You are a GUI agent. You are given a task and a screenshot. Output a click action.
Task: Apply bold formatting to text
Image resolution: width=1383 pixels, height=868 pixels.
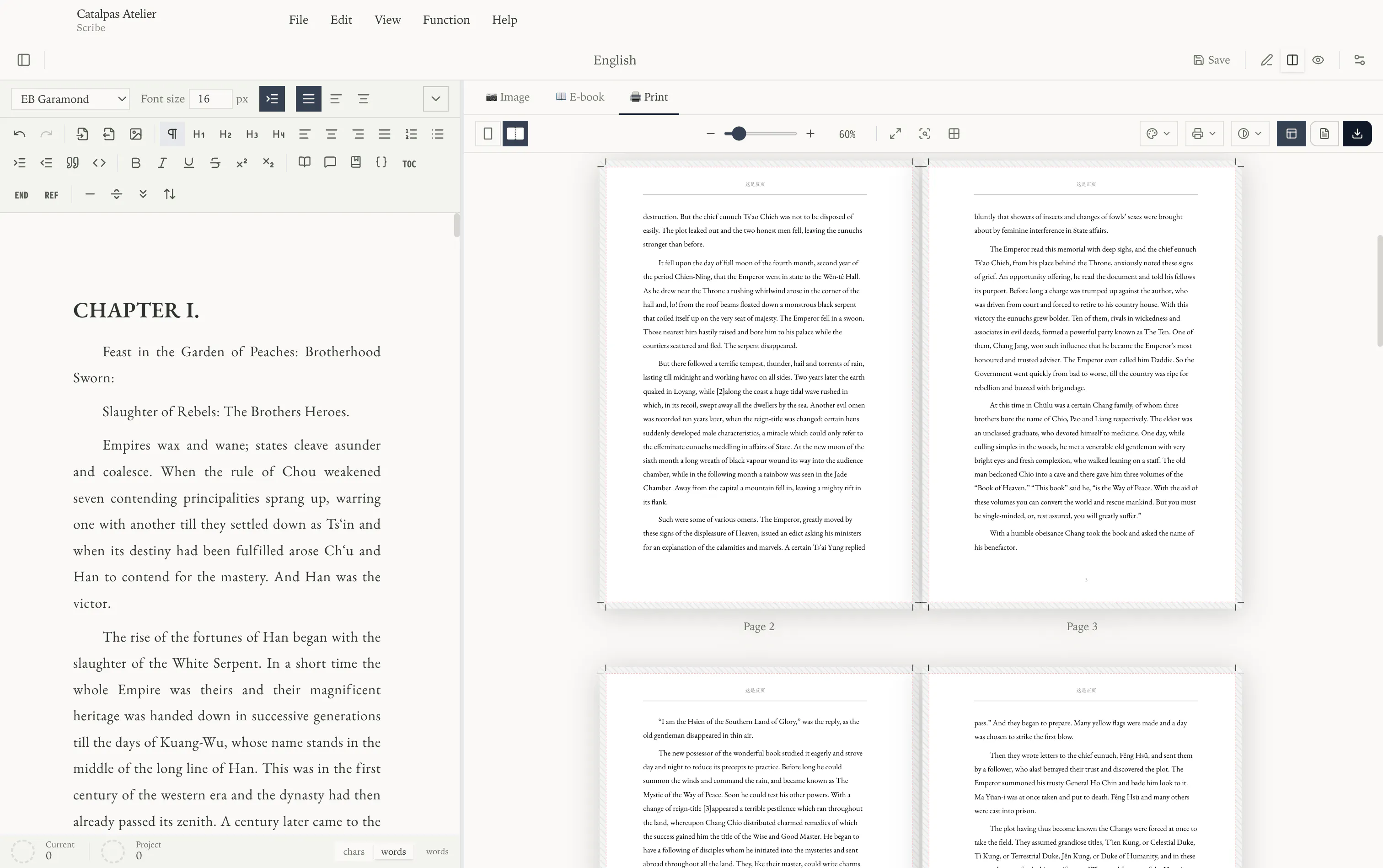pyautogui.click(x=135, y=163)
